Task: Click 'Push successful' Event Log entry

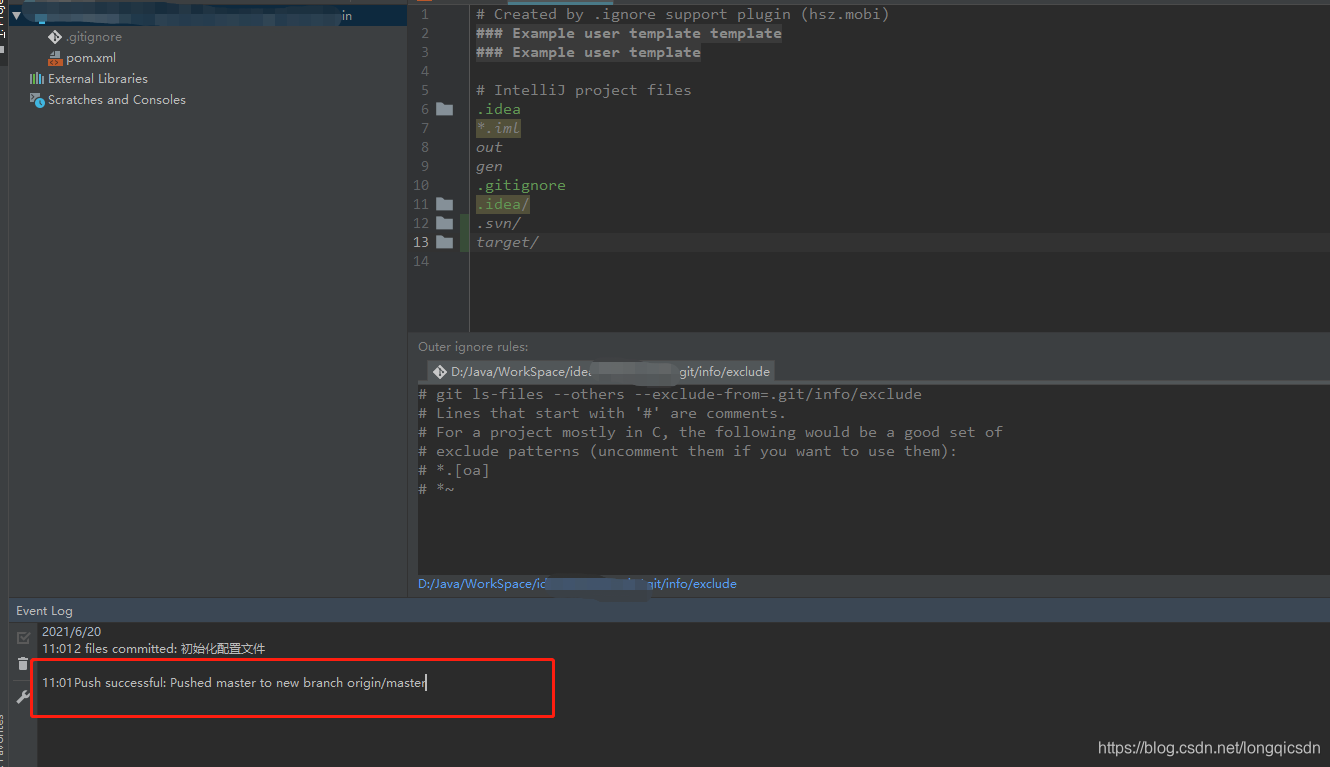Action: [234, 683]
